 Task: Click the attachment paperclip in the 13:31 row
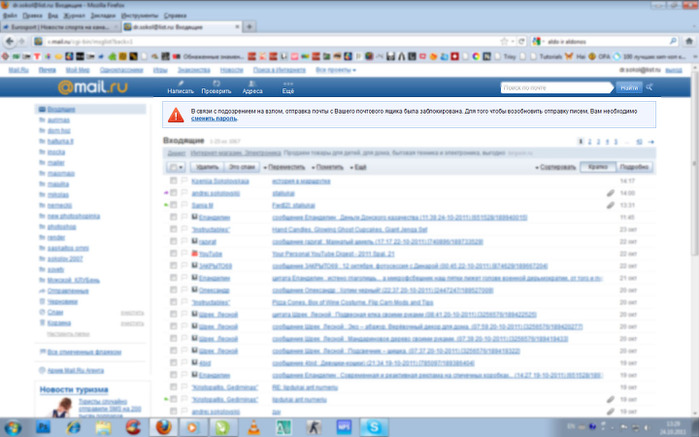point(610,206)
